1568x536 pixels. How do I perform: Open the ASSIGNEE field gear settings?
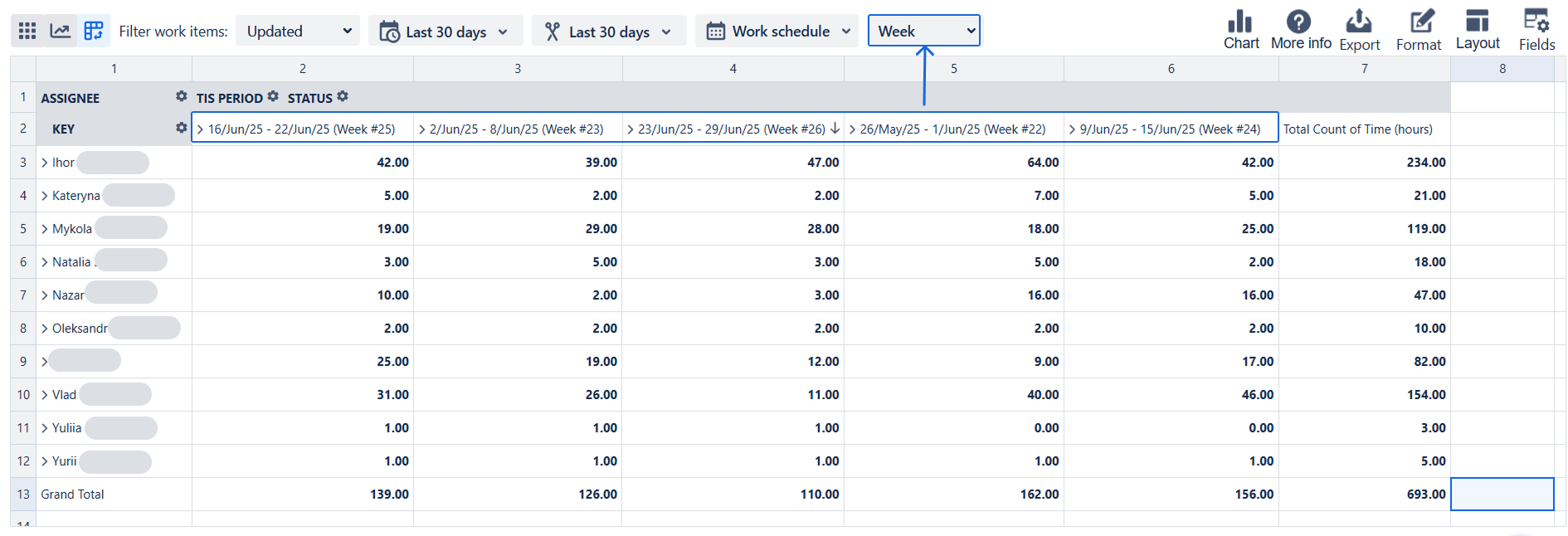pos(182,97)
